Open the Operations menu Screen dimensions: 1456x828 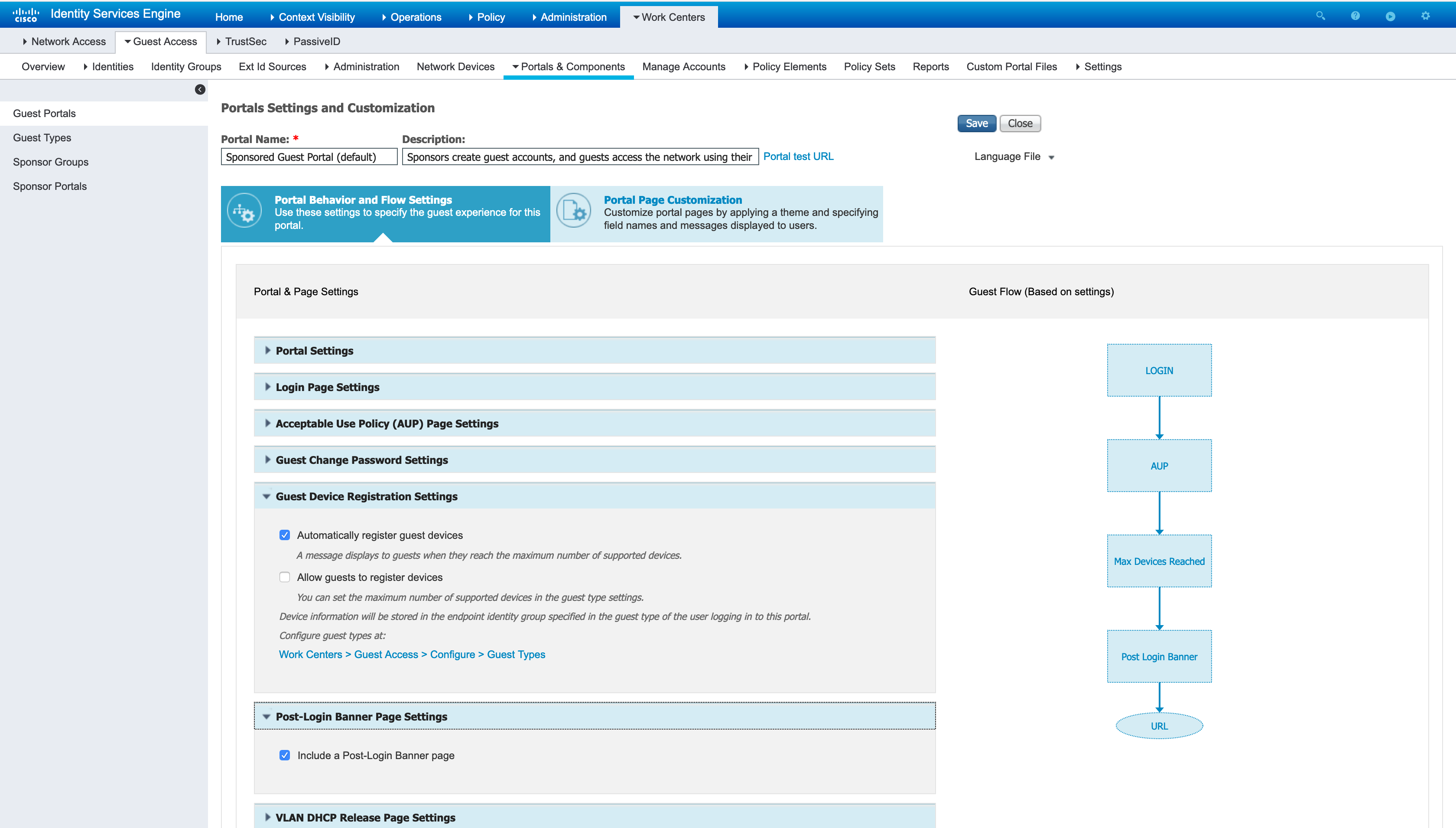click(x=412, y=17)
